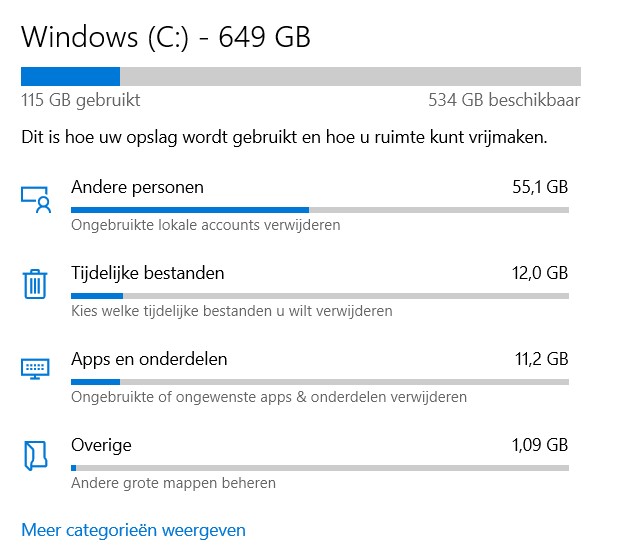Viewport: 617px width, 558px height.
Task: Open the Tijdelijke bestanden category label
Action: 147,273
